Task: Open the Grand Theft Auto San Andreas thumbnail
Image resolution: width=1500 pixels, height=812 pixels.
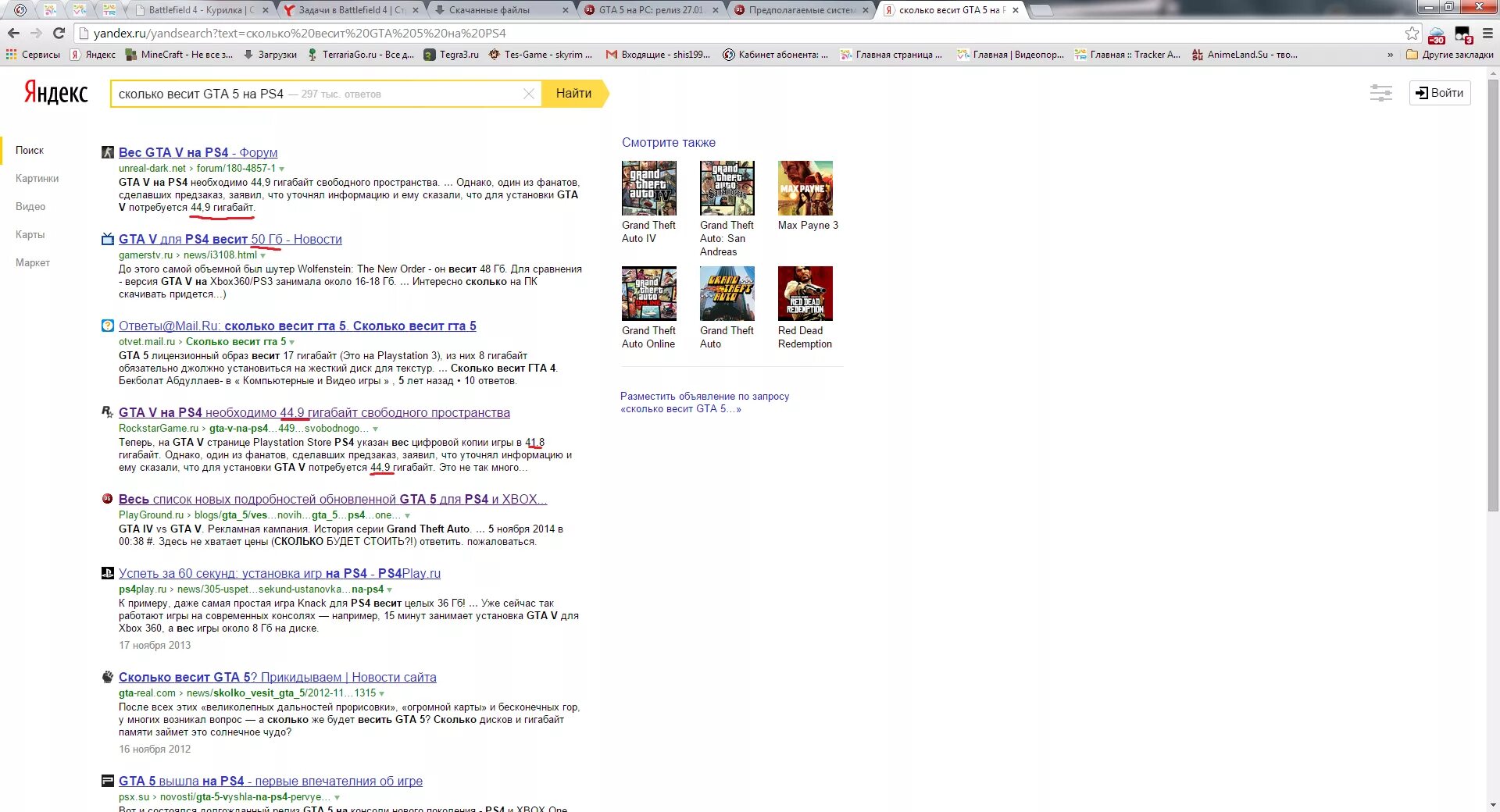Action: [727, 188]
